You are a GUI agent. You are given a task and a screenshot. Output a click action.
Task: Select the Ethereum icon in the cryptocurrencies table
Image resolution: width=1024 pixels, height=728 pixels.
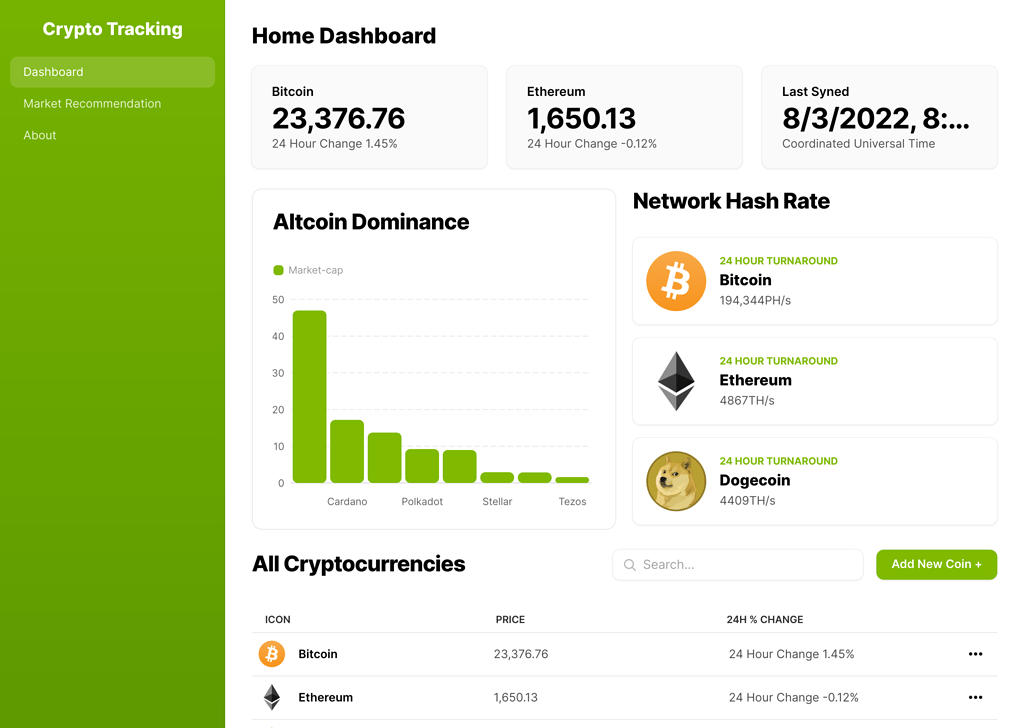[271, 697]
